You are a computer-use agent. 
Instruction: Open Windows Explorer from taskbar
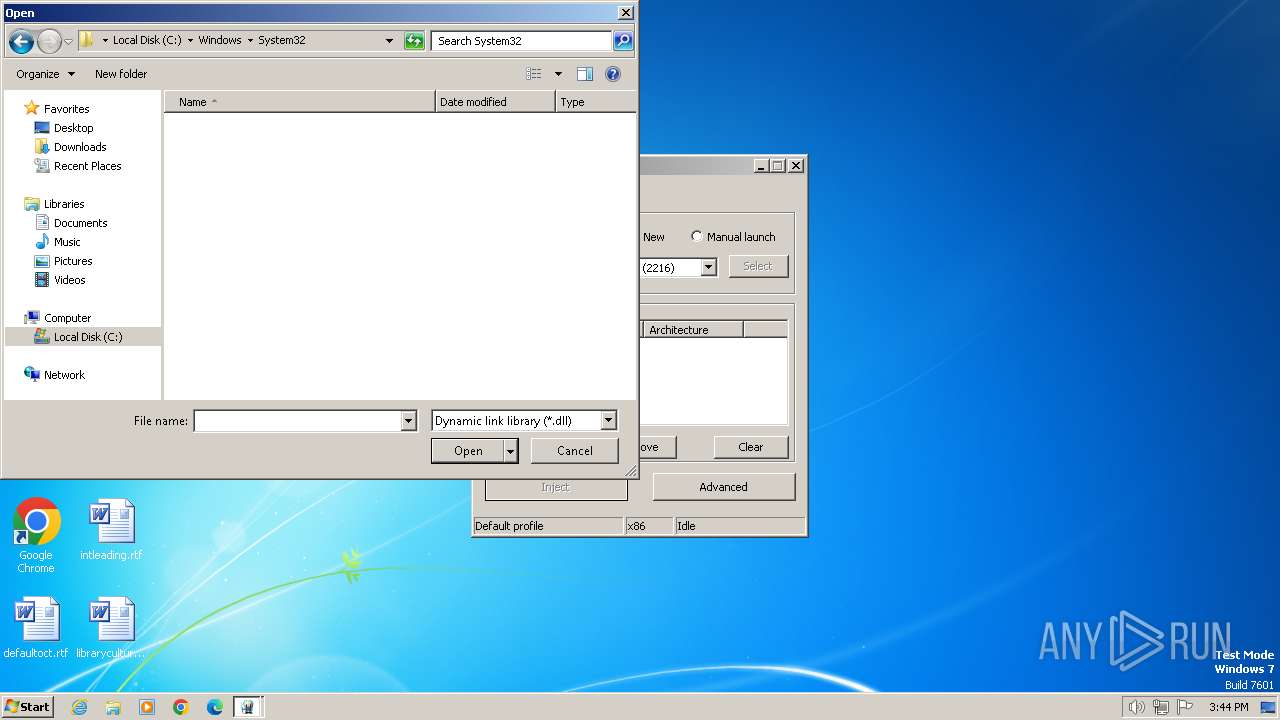[x=113, y=707]
